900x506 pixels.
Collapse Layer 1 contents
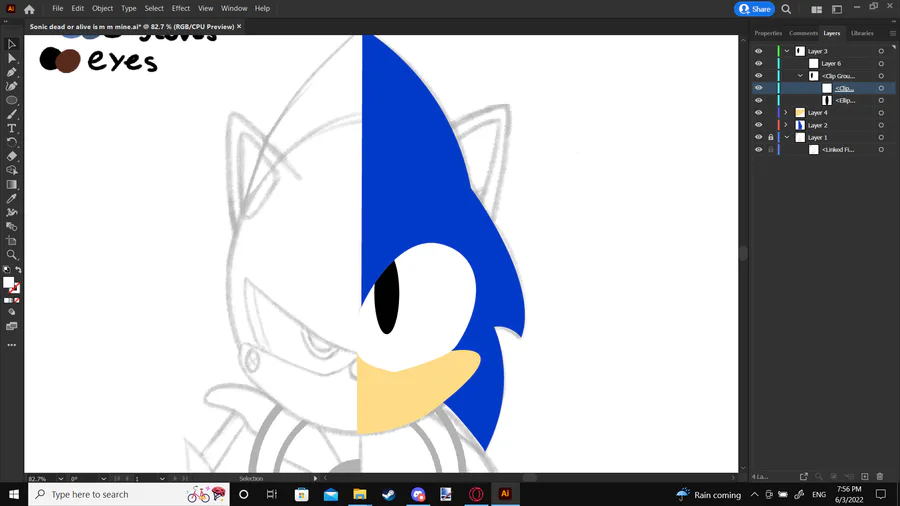787,137
